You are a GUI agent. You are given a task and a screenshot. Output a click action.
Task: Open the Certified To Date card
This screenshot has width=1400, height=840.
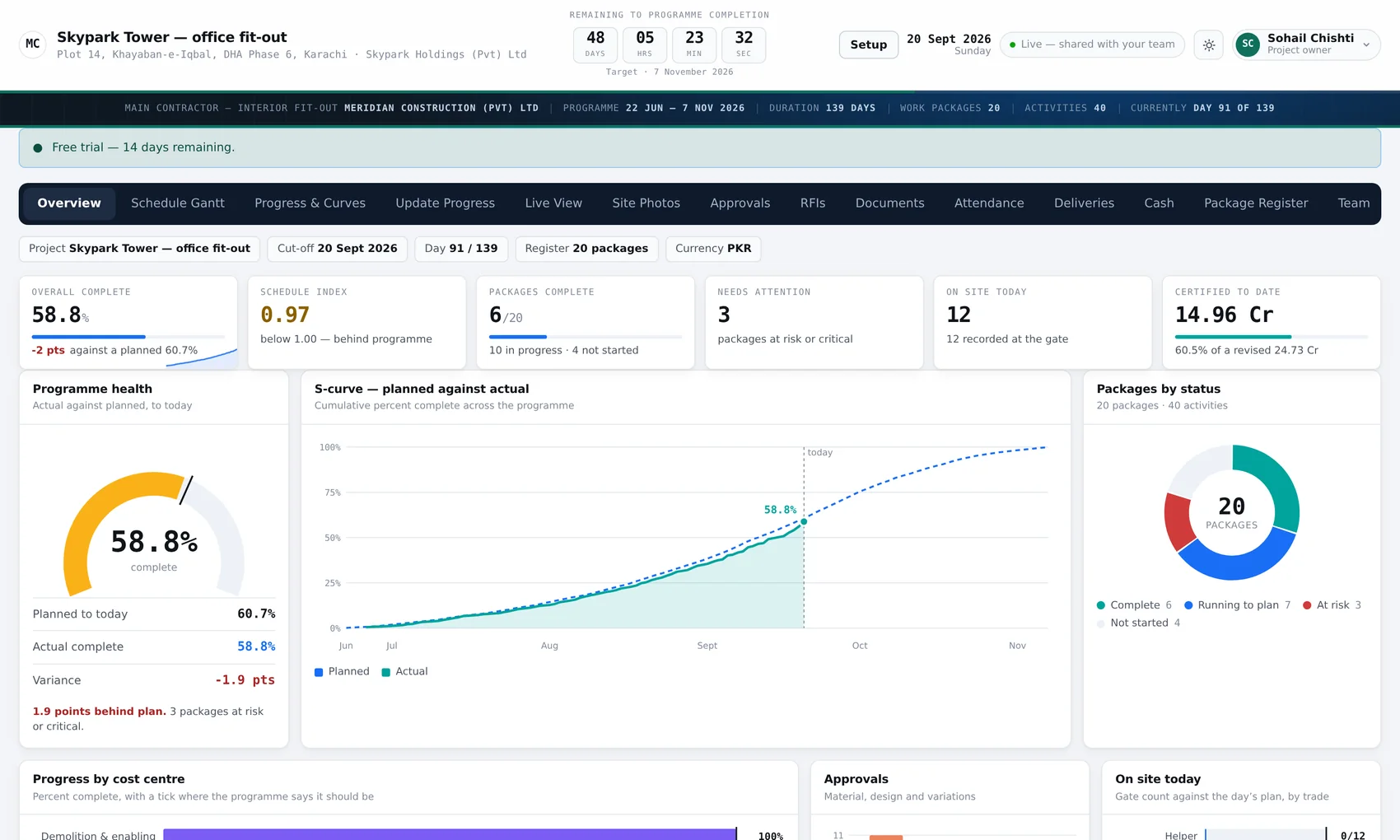[1272, 323]
